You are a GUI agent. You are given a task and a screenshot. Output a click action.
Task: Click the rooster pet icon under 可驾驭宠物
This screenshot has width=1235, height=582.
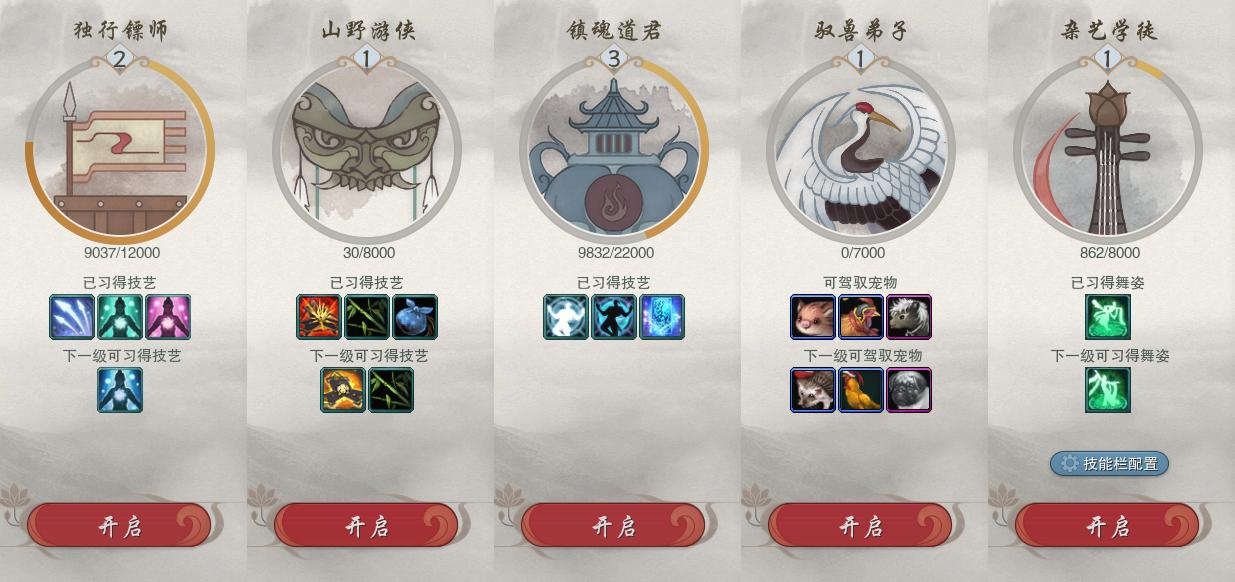tap(861, 317)
